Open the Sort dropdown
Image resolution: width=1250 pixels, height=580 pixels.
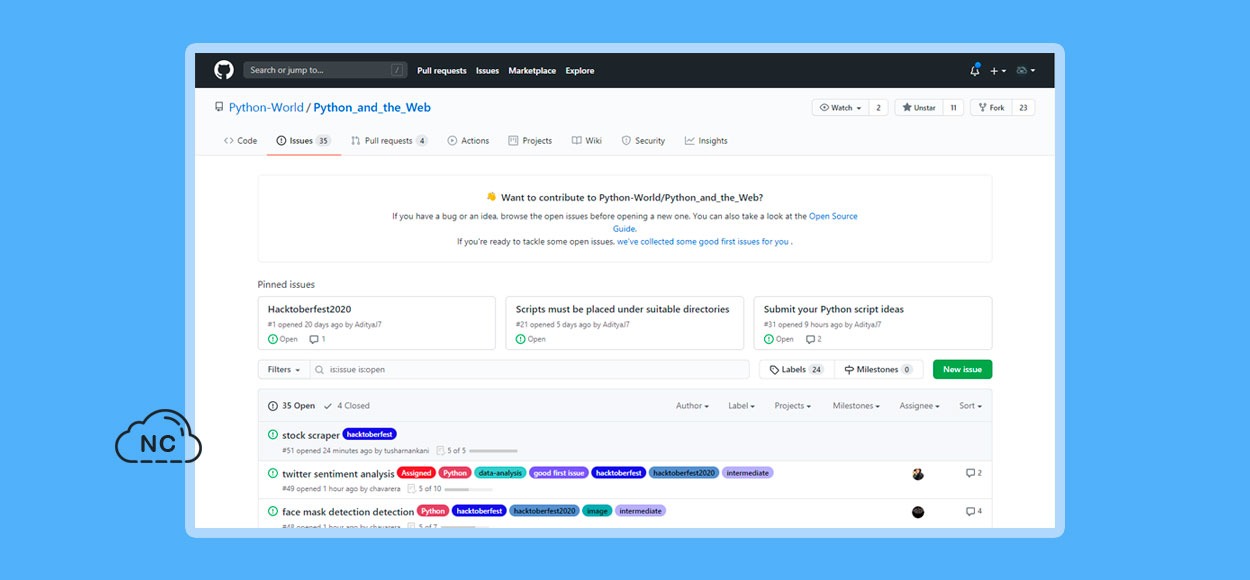(970, 406)
